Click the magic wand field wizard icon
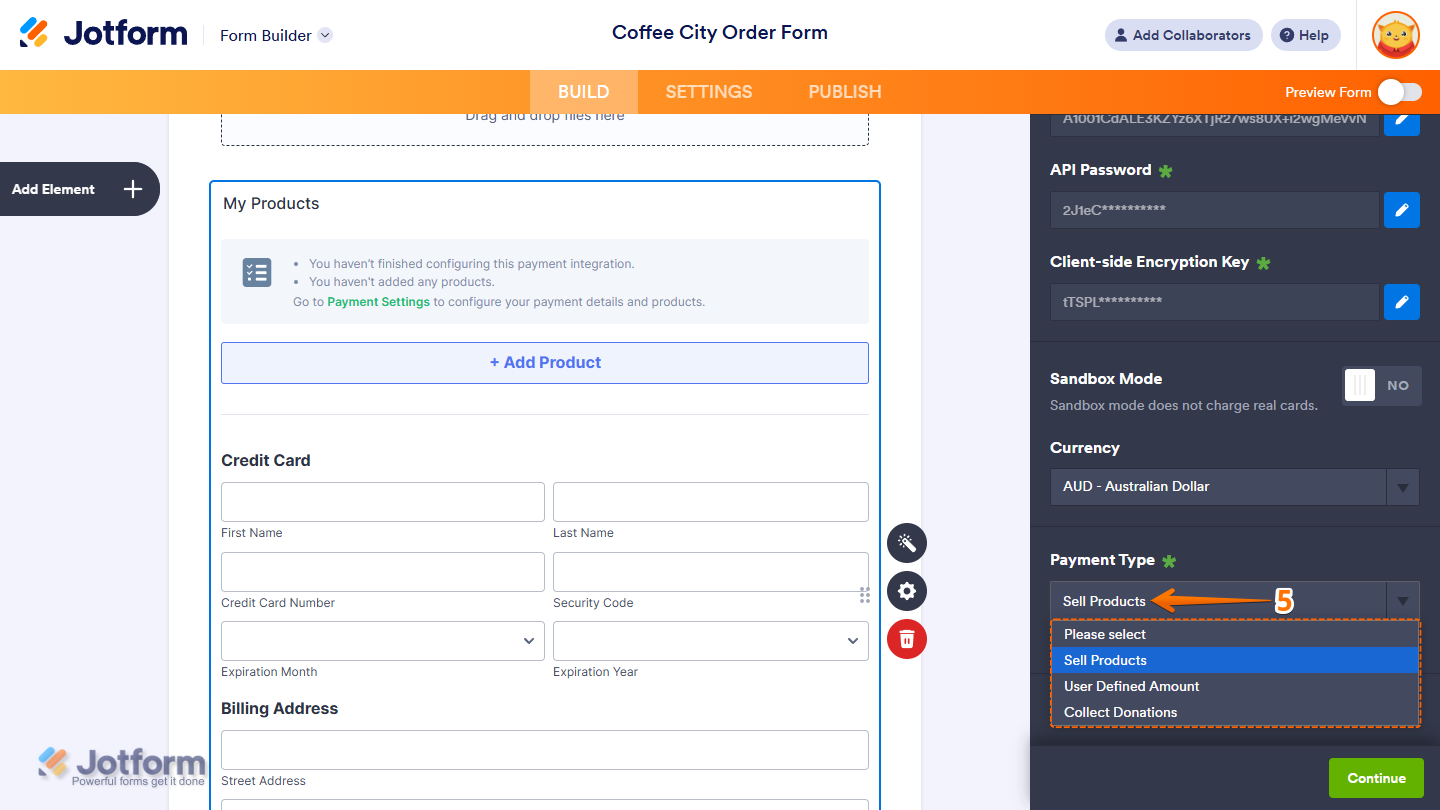The height and width of the screenshot is (810, 1440). click(907, 543)
